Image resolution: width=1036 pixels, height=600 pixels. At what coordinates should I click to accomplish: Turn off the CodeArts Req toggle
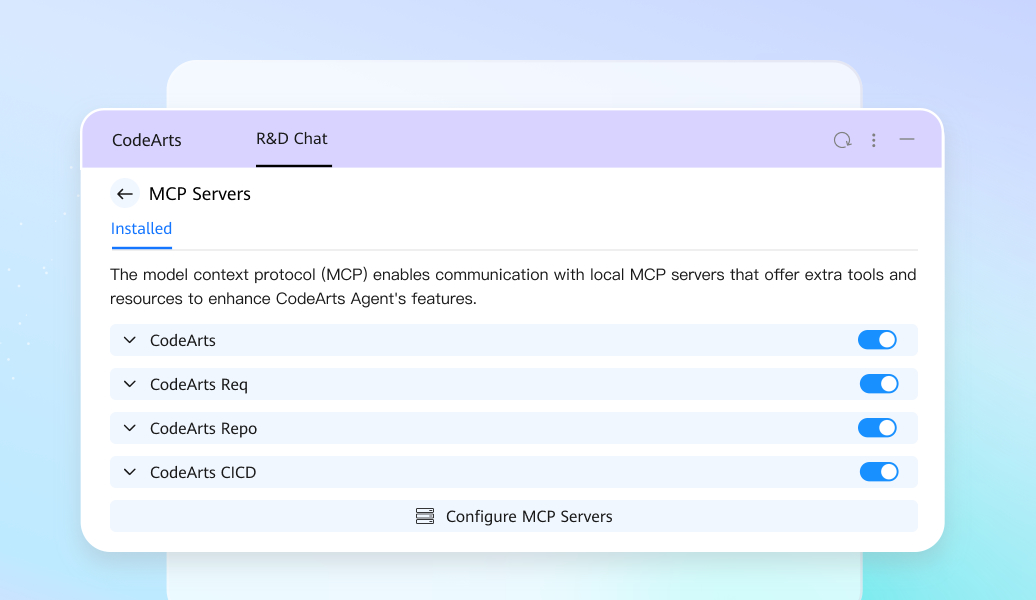pos(879,384)
